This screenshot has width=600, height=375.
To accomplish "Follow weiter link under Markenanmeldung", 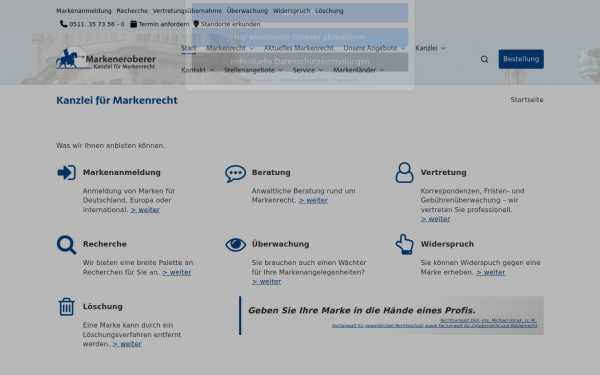I will tap(145, 210).
